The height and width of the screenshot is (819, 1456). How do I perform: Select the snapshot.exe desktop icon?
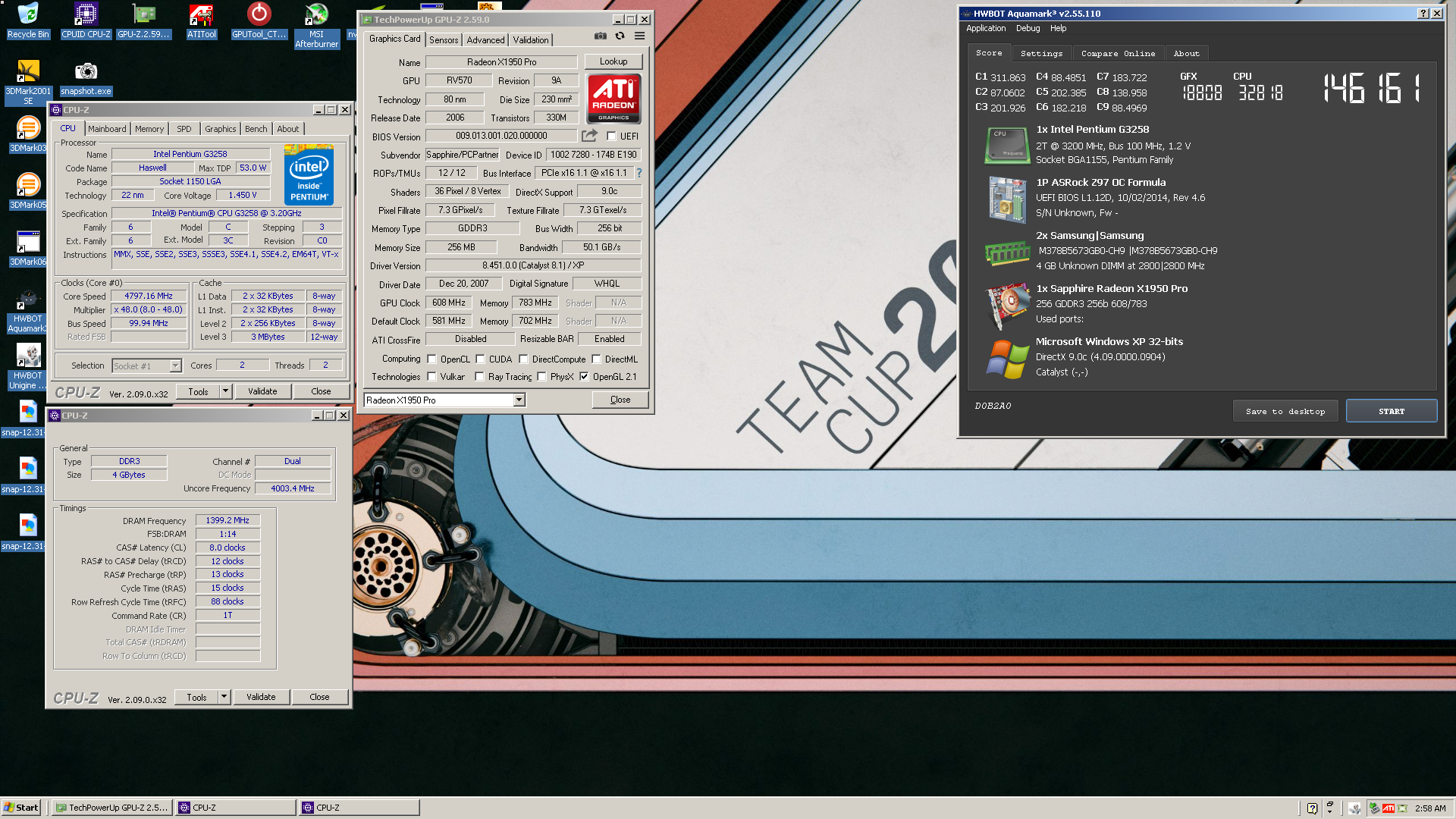pos(86,78)
